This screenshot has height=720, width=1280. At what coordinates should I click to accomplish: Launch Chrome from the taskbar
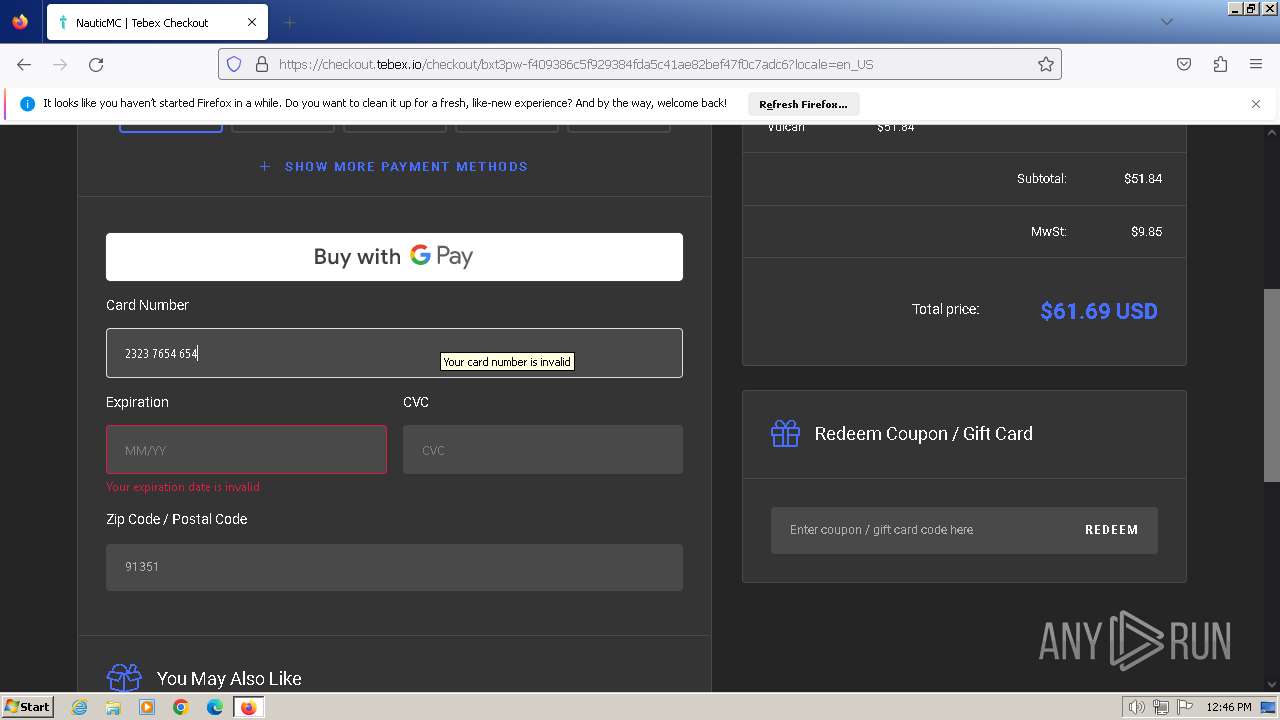click(181, 707)
